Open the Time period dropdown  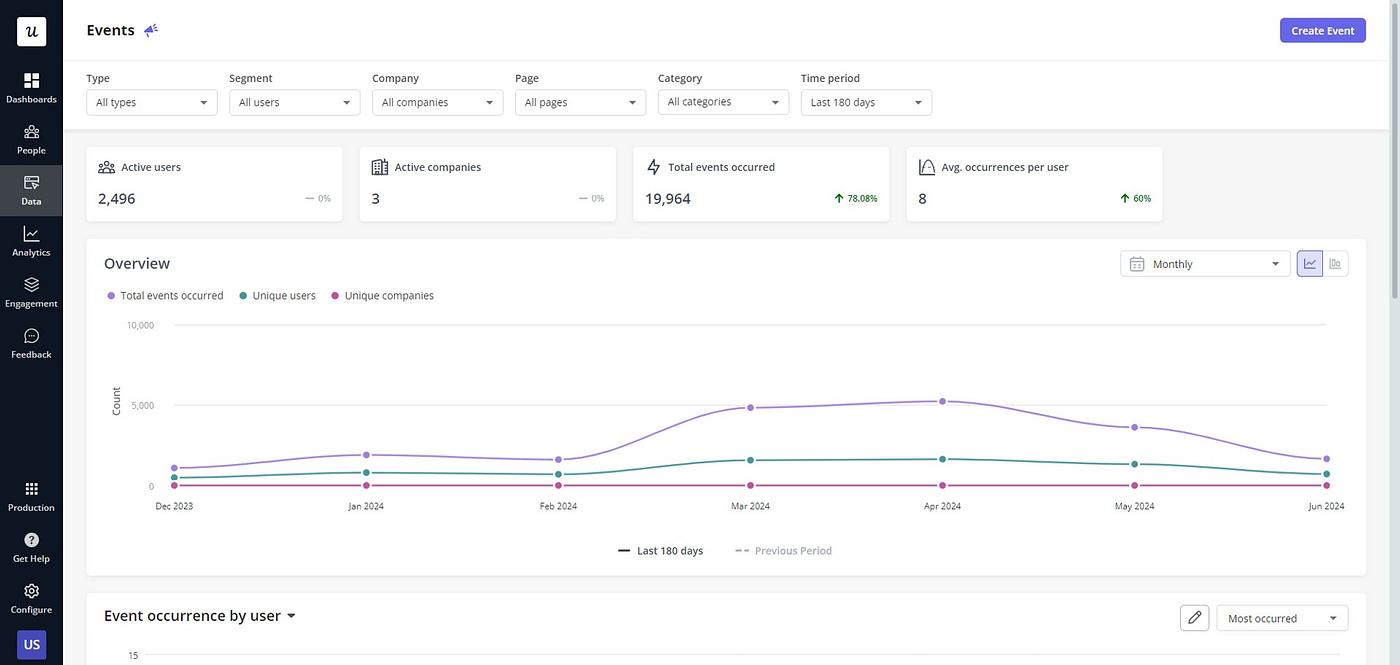tap(866, 102)
